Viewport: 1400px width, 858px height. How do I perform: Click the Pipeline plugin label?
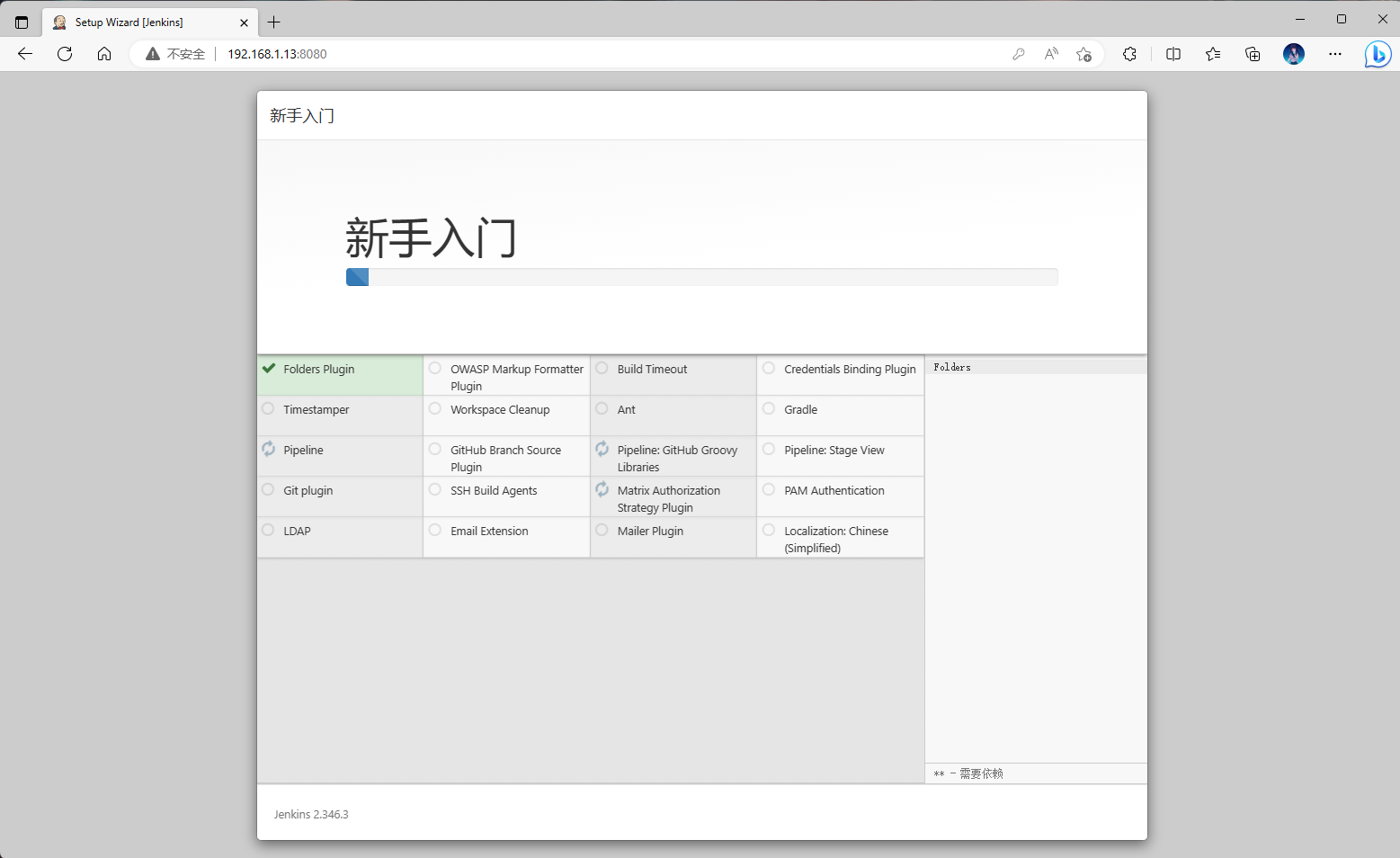click(303, 451)
